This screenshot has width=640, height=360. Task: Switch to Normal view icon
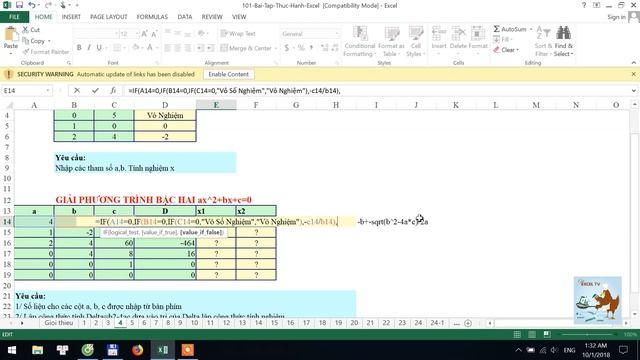517,335
